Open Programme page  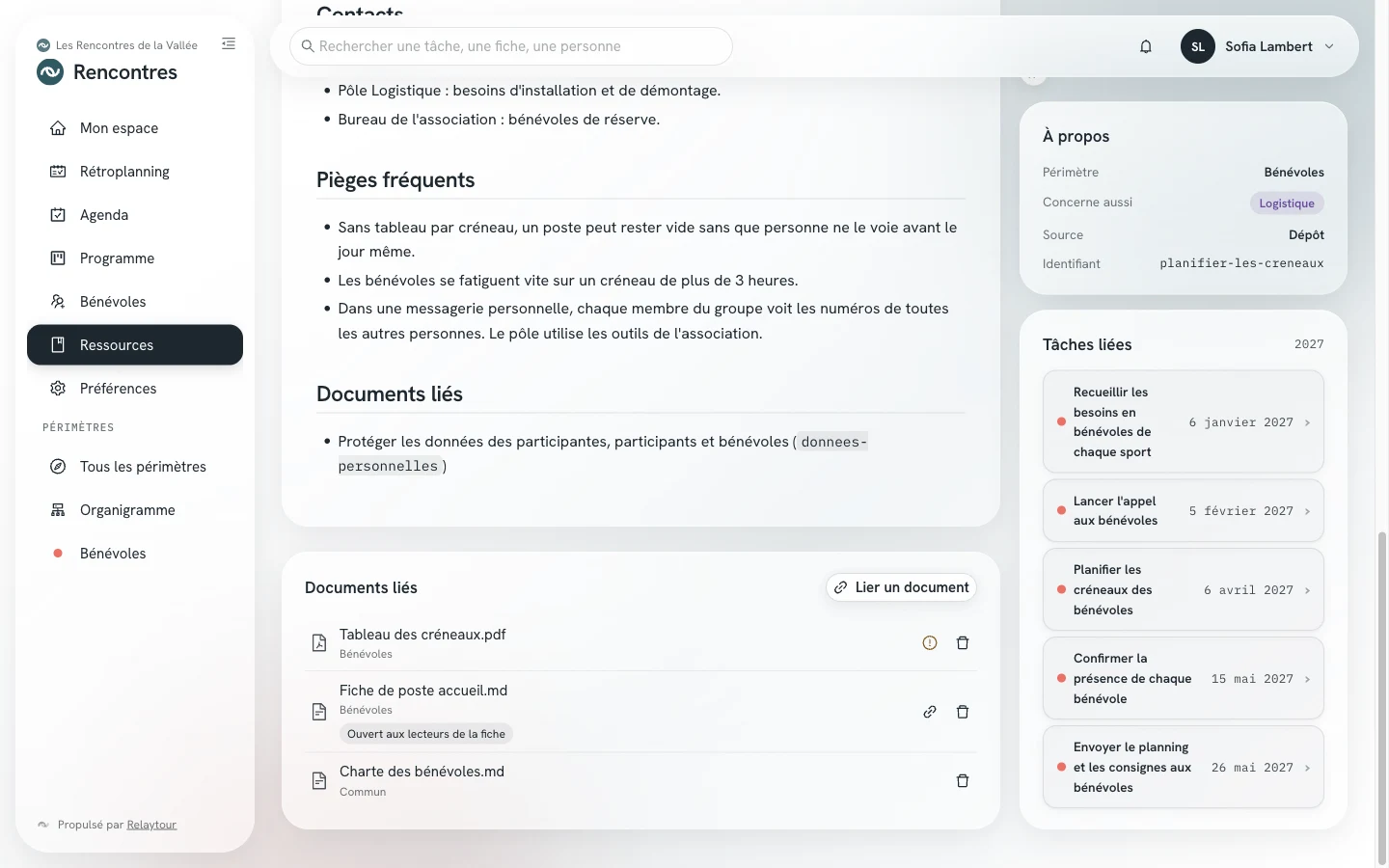135,258
